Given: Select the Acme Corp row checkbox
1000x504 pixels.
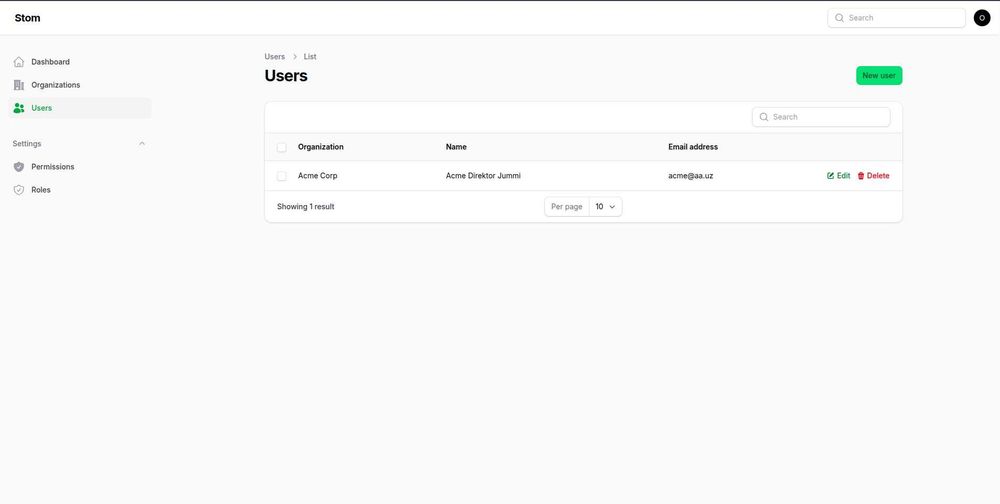Looking at the screenshot, I should (282, 176).
